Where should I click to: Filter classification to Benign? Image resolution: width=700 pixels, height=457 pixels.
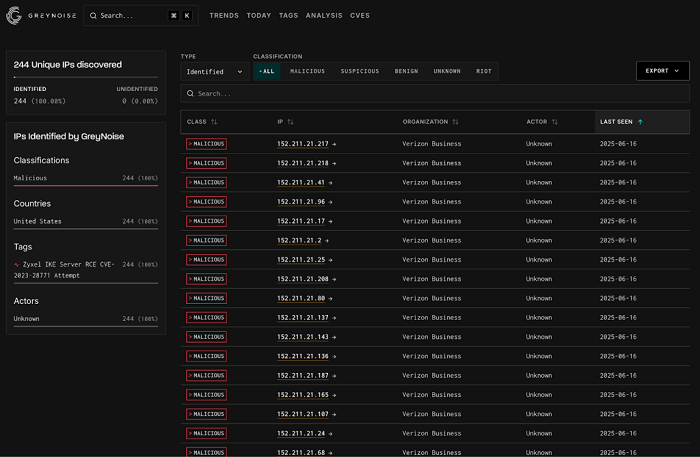406,71
